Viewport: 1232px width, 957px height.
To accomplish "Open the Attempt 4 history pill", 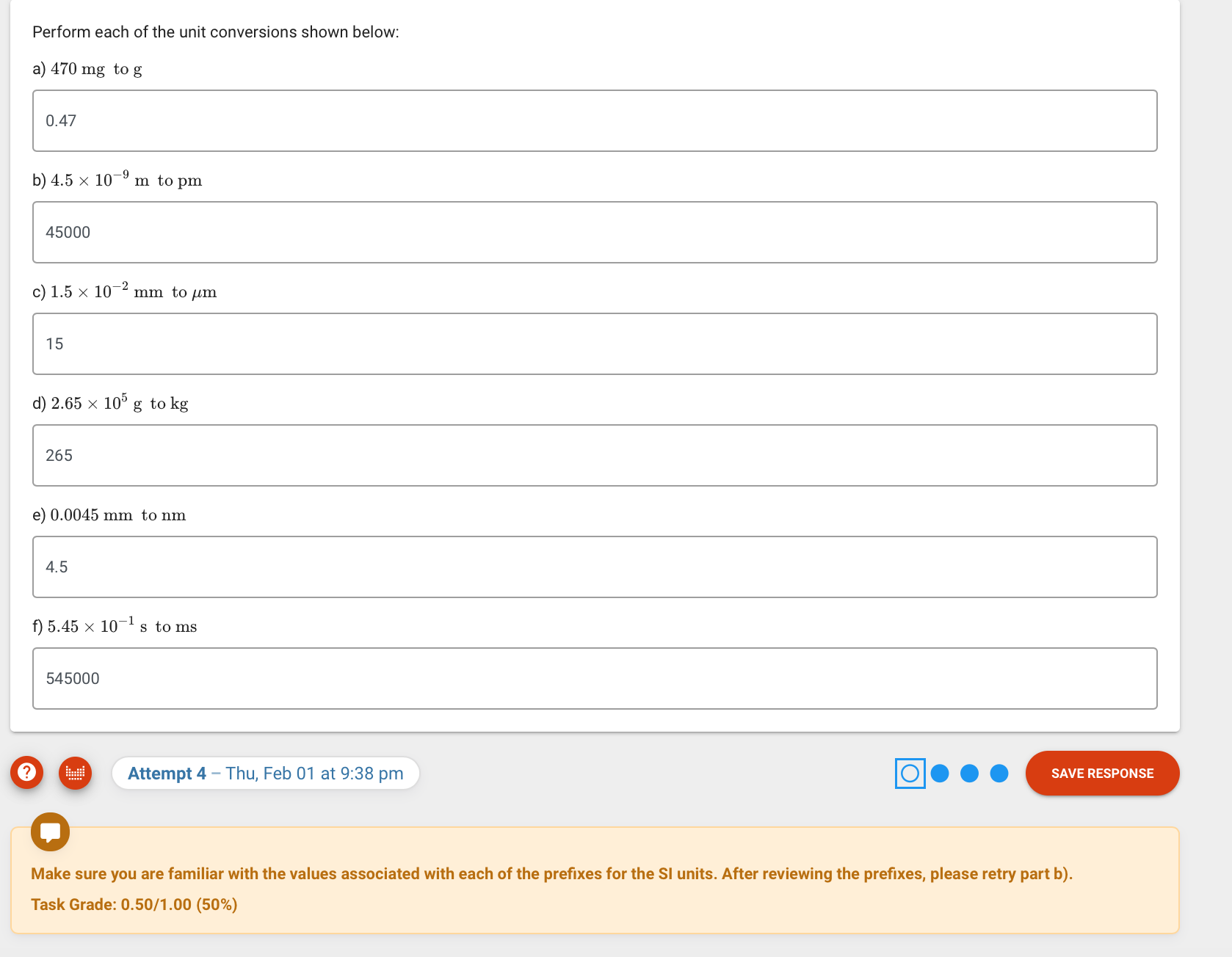I will (266, 773).
